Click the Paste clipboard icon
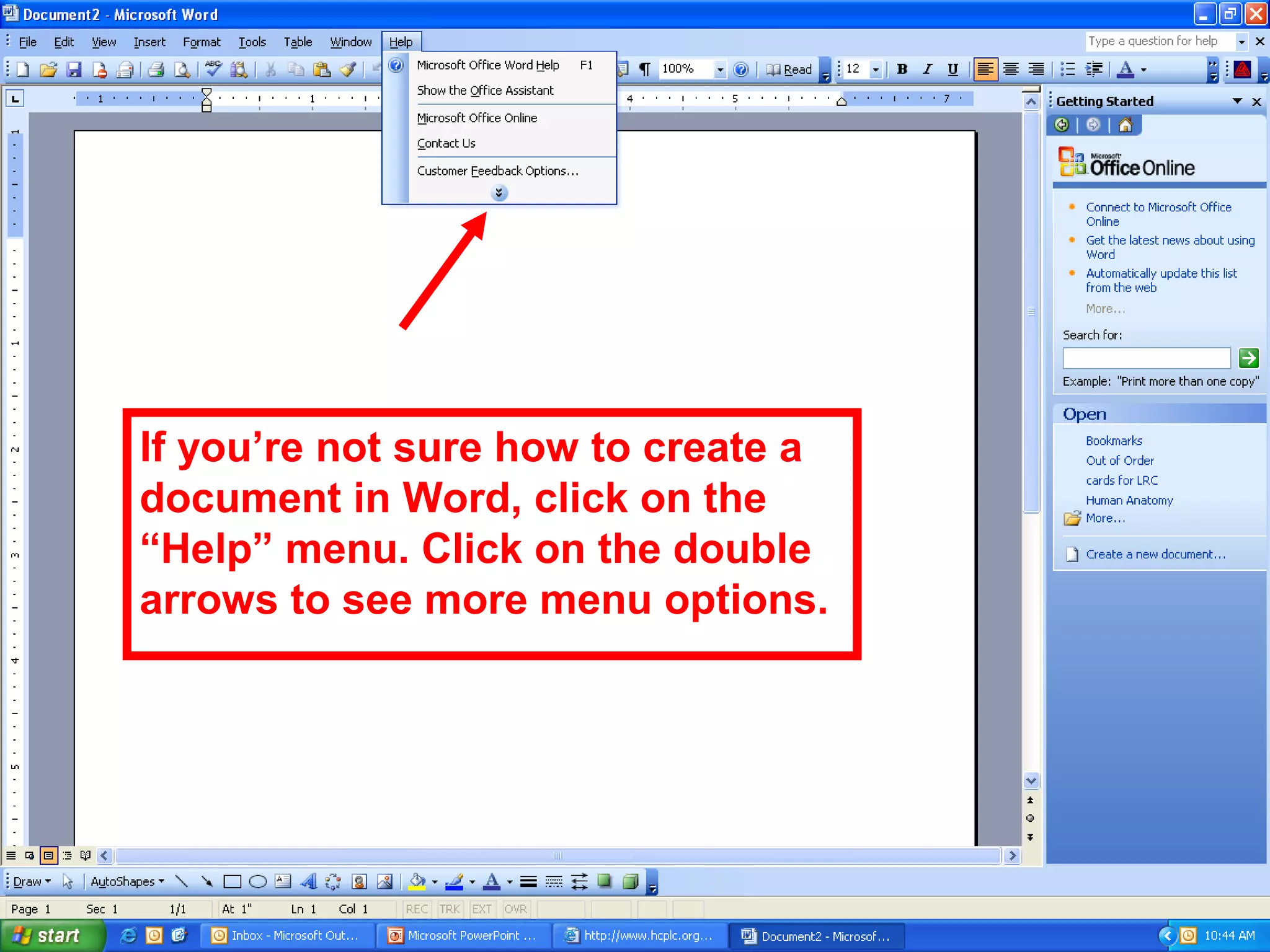This screenshot has width=1270, height=952. (321, 69)
